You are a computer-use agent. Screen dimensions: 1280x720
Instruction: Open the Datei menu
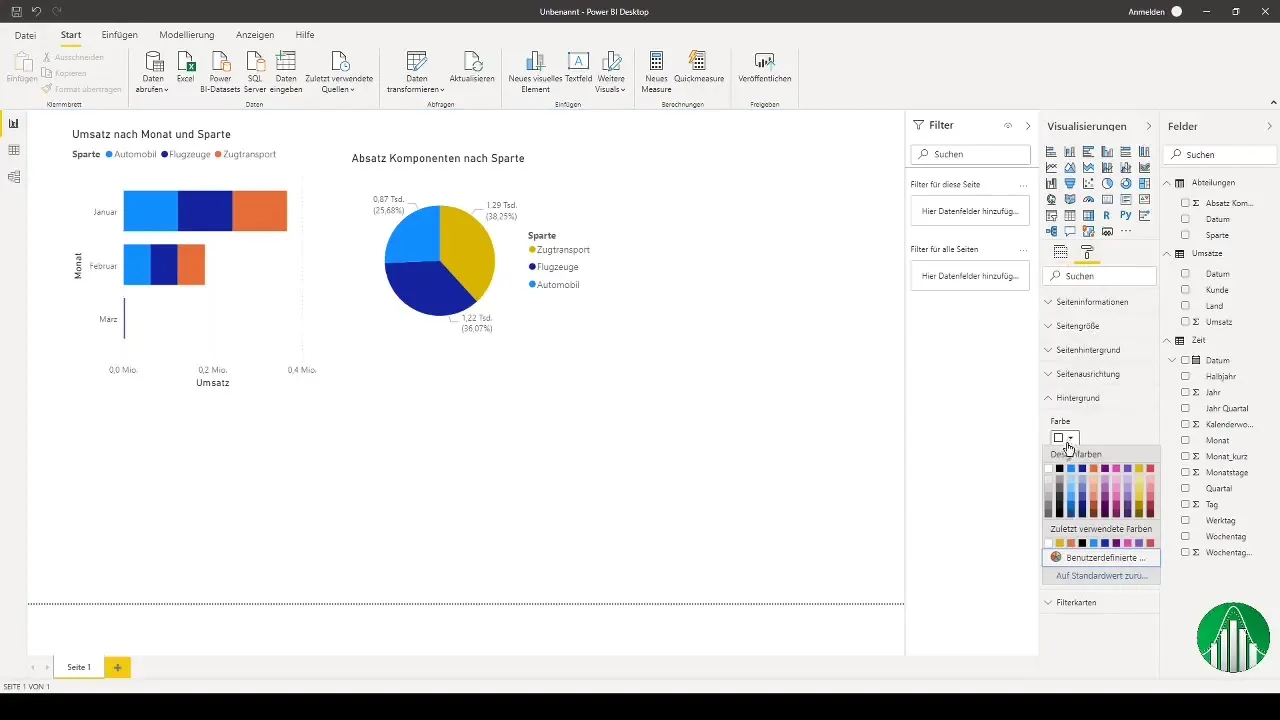(26, 35)
